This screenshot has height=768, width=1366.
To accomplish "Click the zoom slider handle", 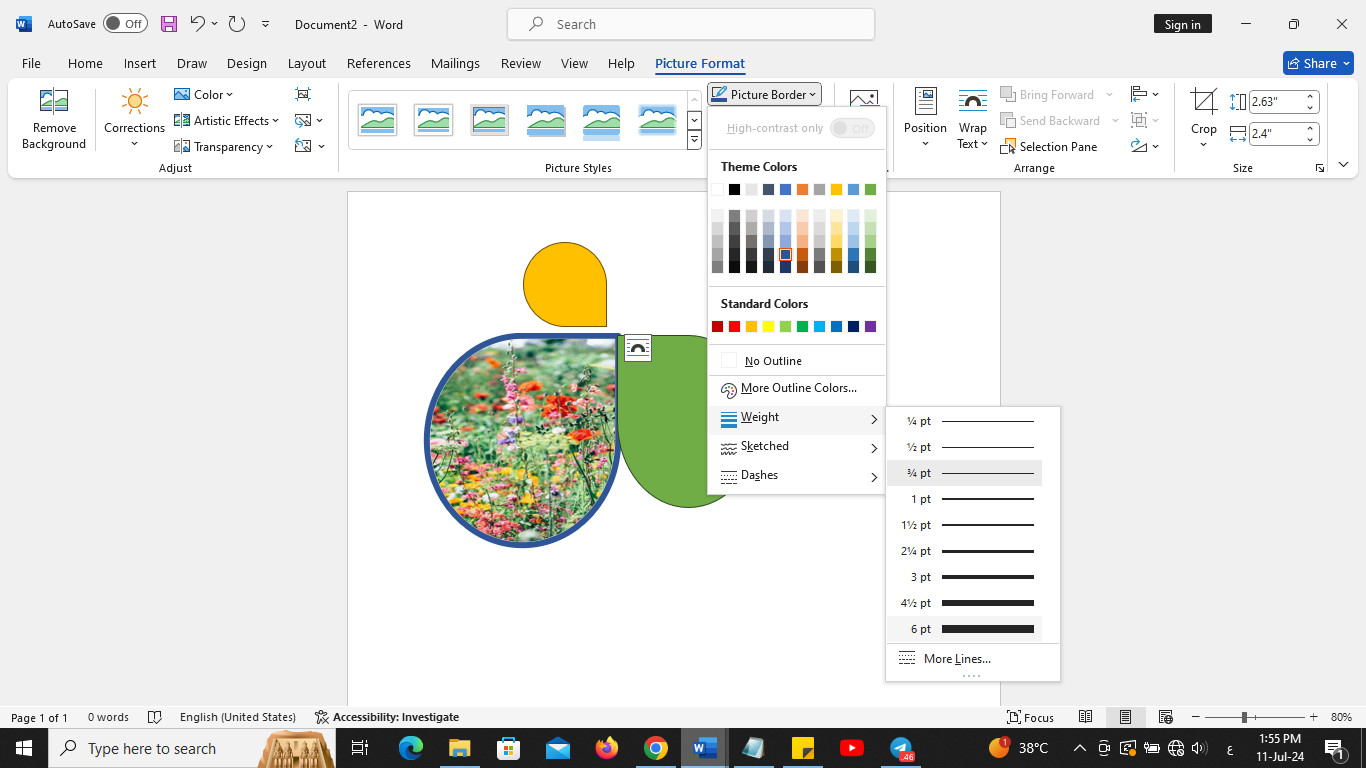I will pos(1244,717).
